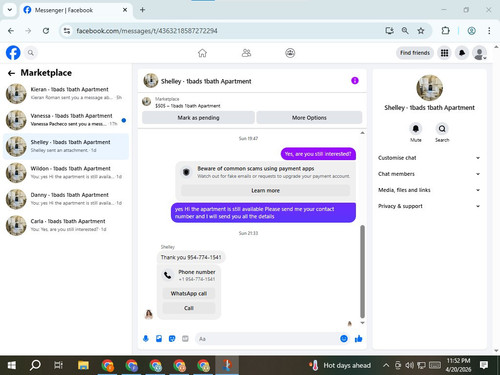Screen dimensions: 500x375
Task: Record a voice clip with microphone icon
Action: click(146, 339)
